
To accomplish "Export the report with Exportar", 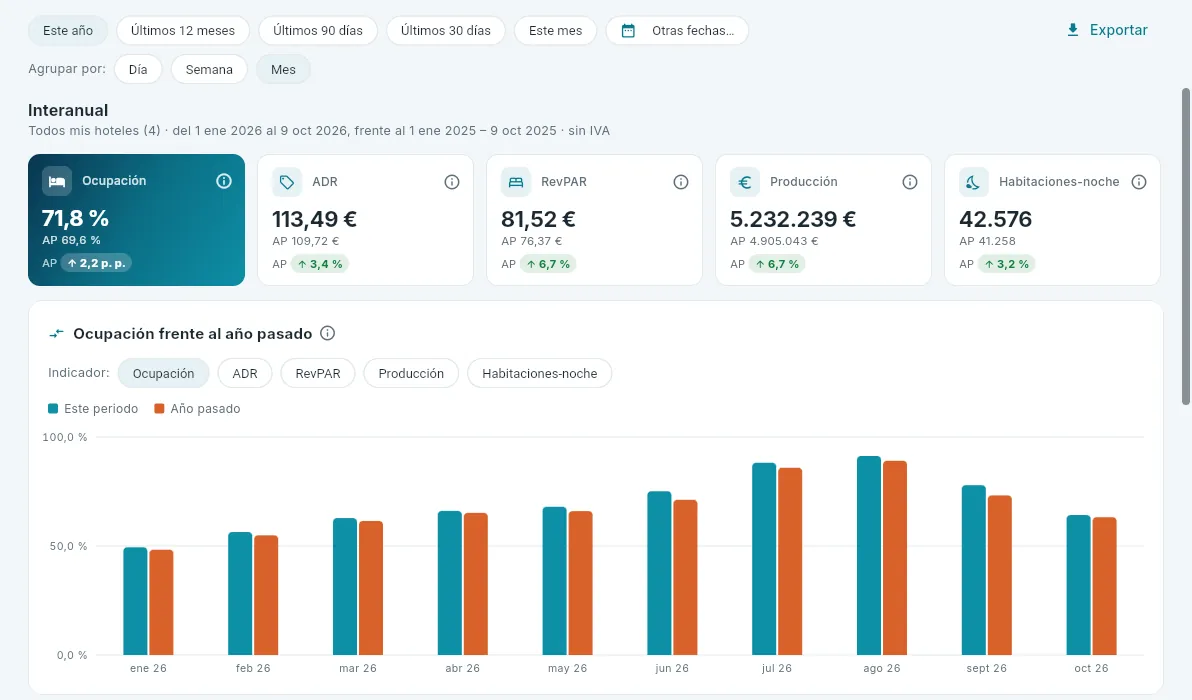I will tap(1107, 30).
